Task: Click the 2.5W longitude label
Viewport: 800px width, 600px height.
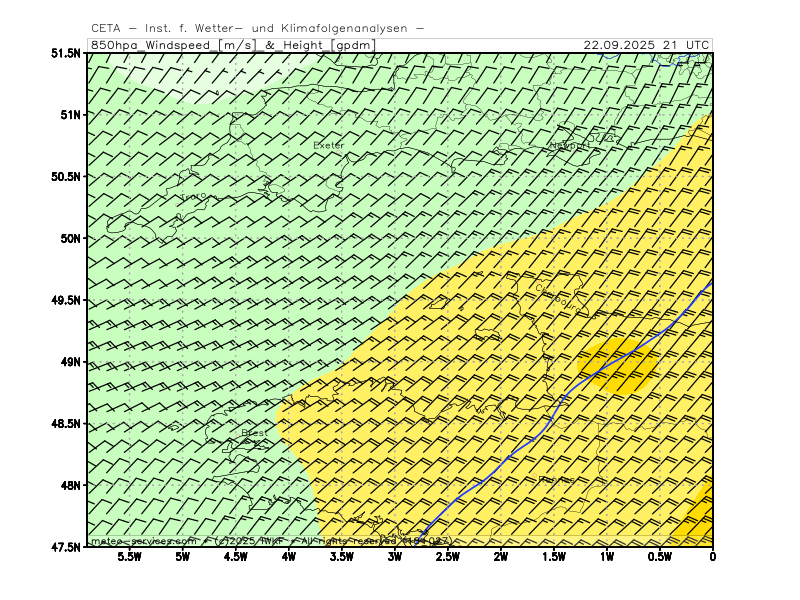Action: pyautogui.click(x=448, y=557)
